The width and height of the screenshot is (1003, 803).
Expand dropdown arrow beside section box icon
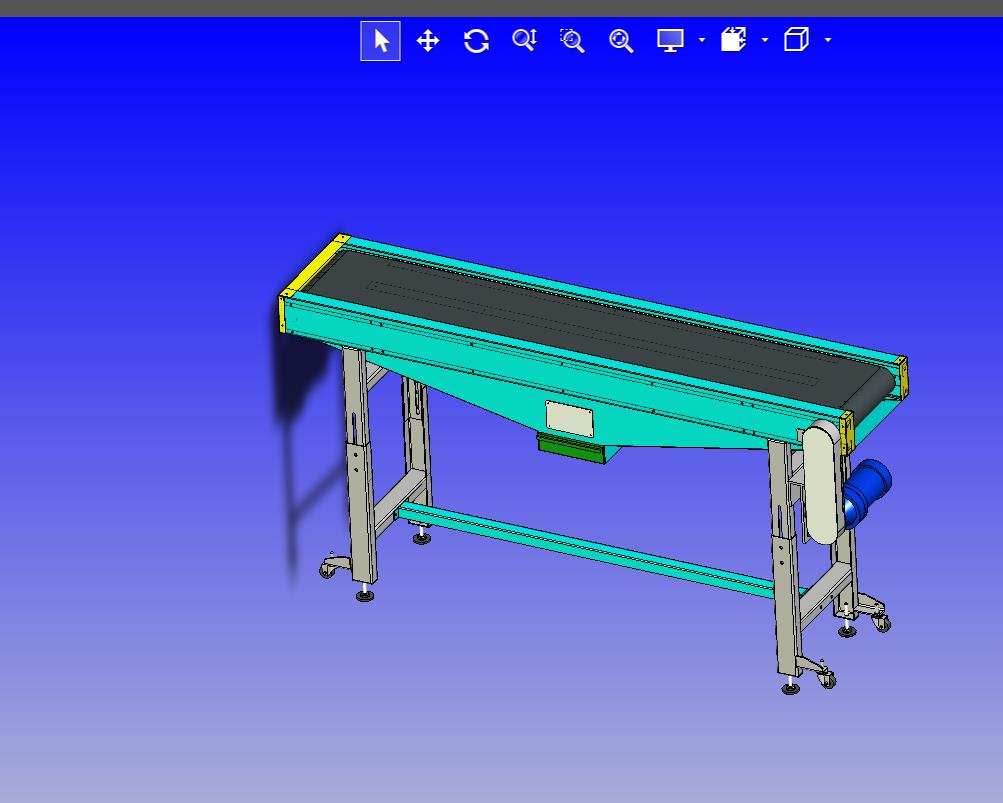[764, 40]
